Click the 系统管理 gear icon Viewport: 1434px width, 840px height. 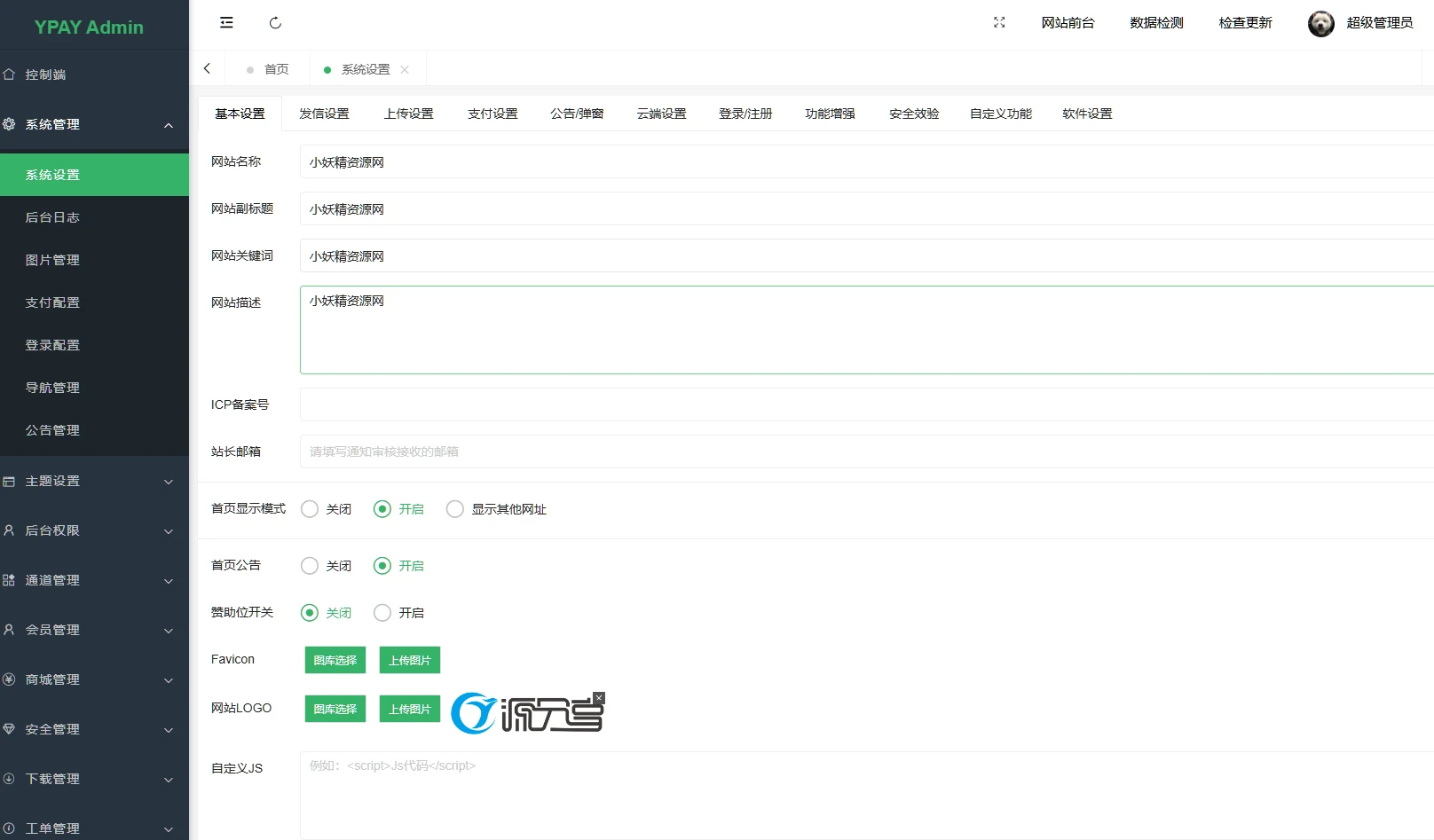pos(9,124)
